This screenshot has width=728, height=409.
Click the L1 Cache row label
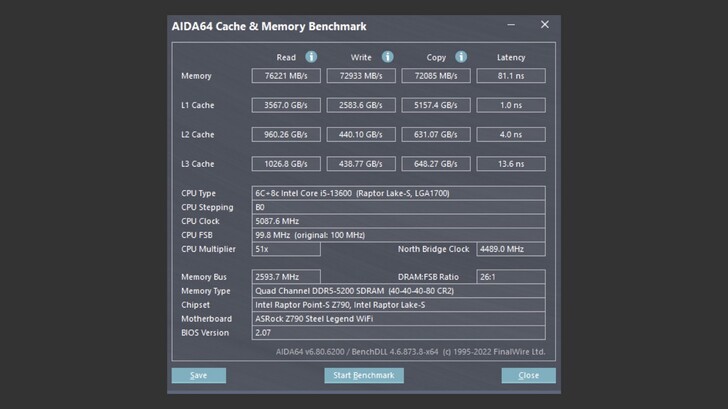(198, 105)
